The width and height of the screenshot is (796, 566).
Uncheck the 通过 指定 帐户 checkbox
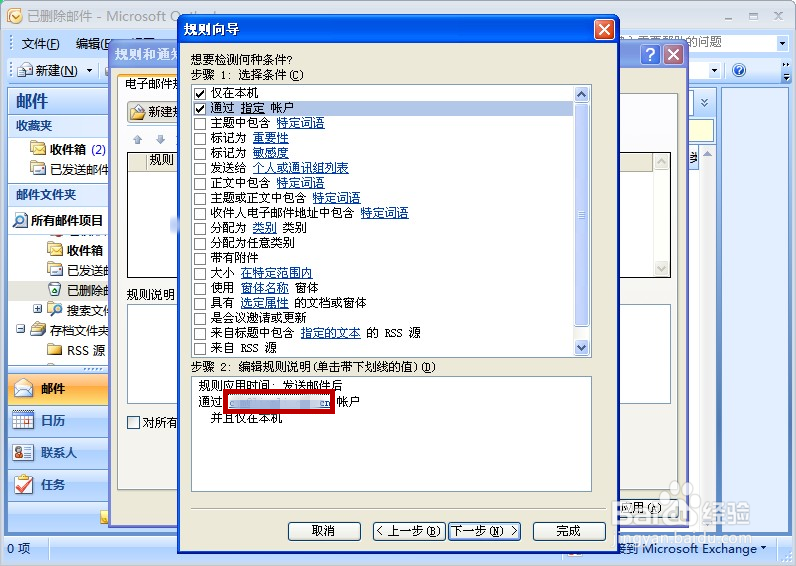tap(200, 109)
